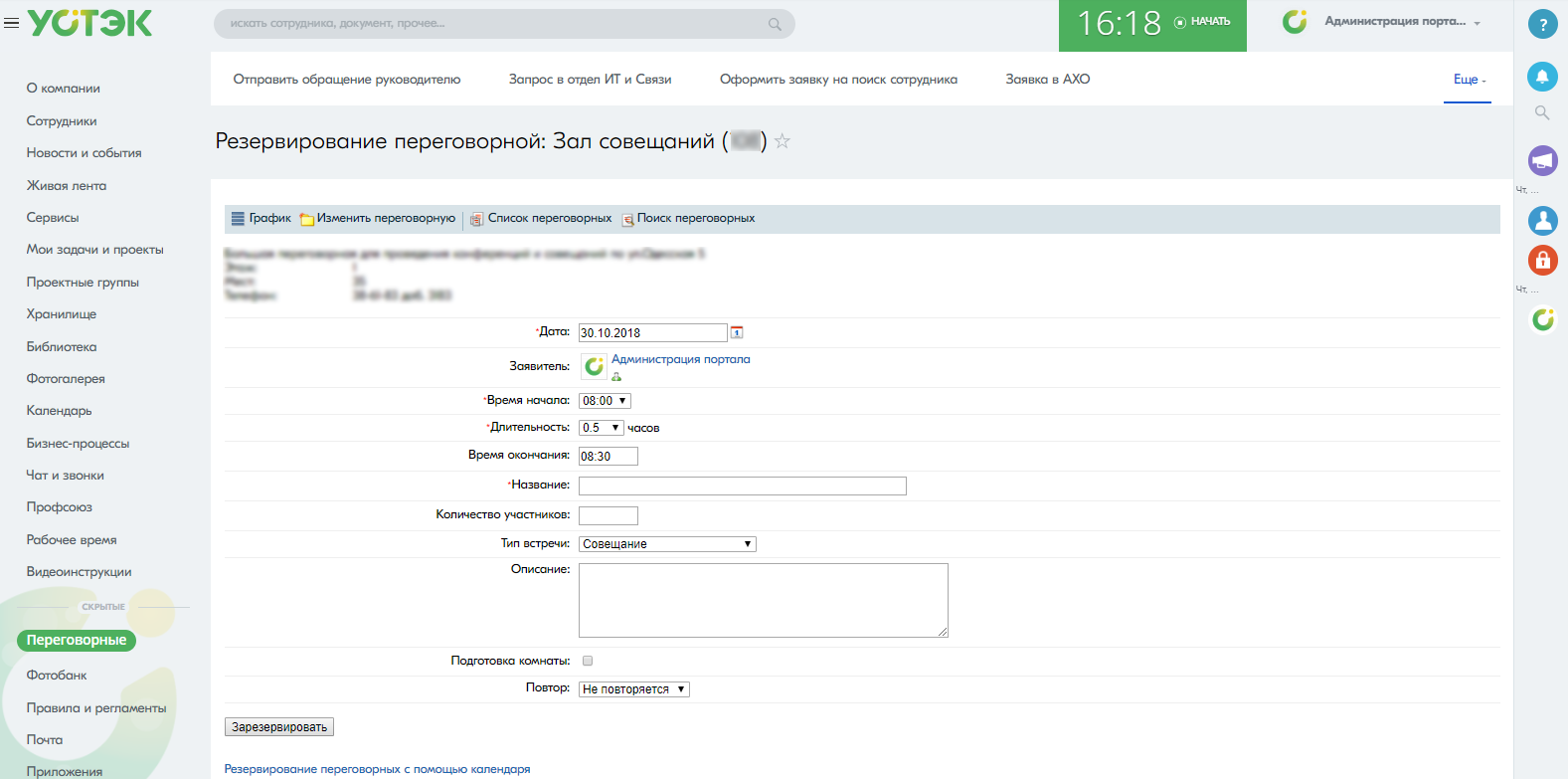Open Фотобанк in the left menu
This screenshot has height=779, width=1568.
[57, 676]
